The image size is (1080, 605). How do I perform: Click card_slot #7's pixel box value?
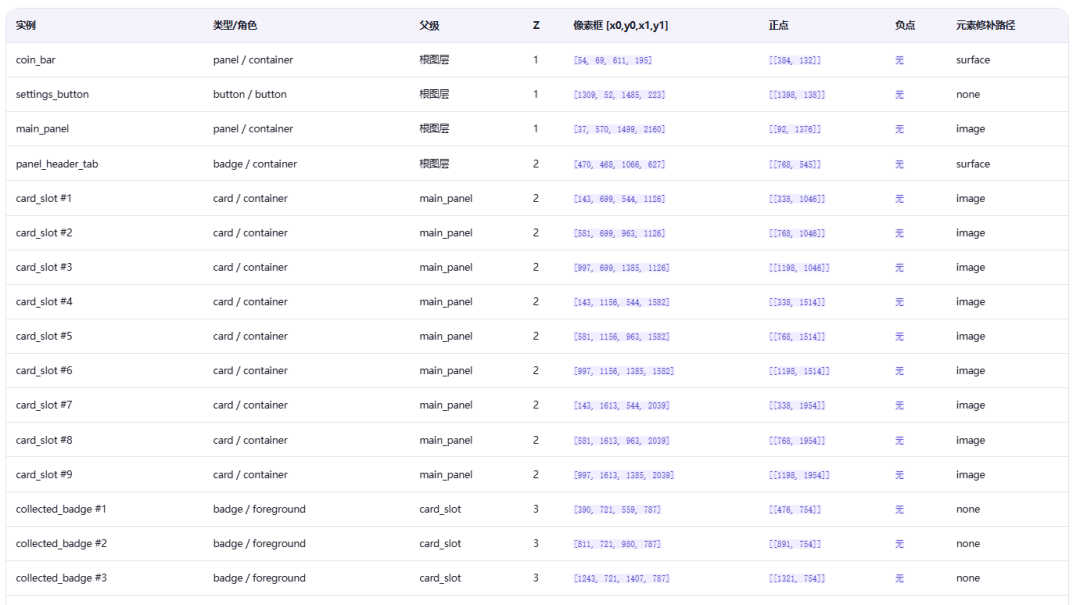(x=622, y=406)
